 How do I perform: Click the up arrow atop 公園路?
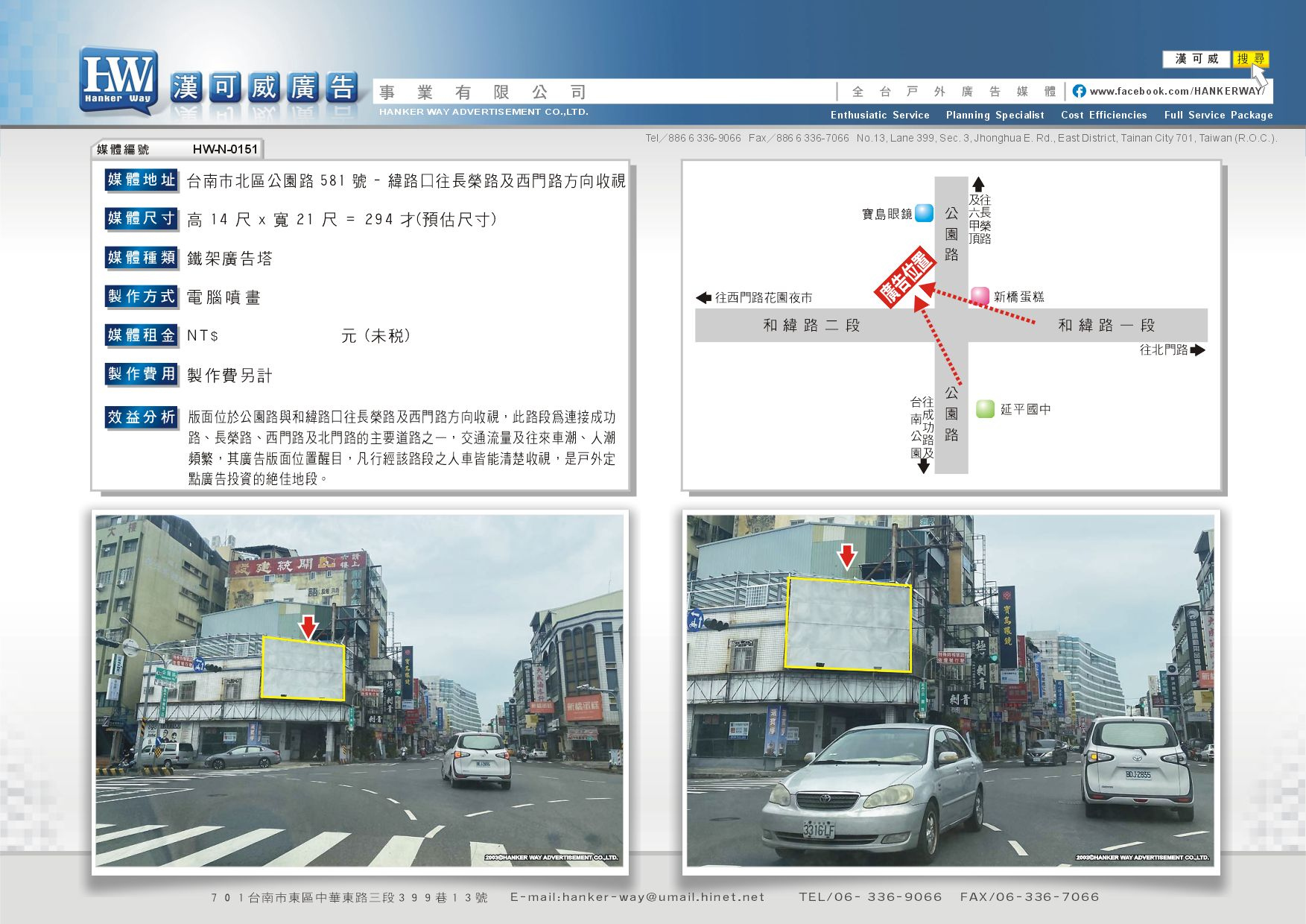(x=978, y=184)
